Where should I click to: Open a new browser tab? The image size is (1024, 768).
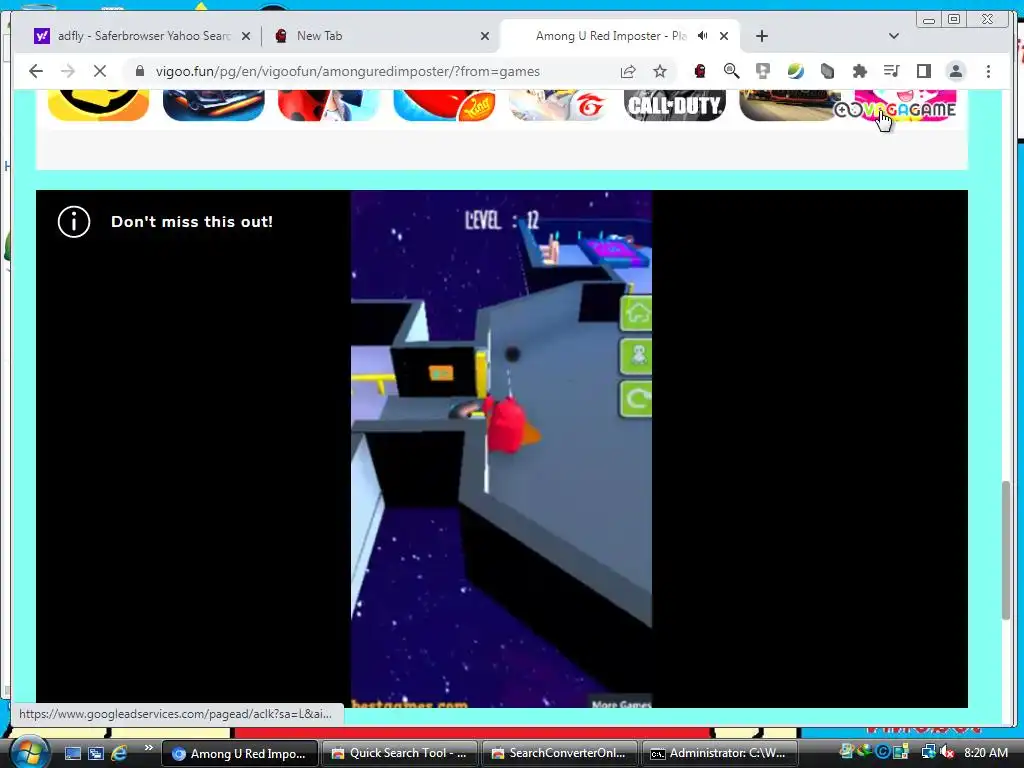coord(761,36)
